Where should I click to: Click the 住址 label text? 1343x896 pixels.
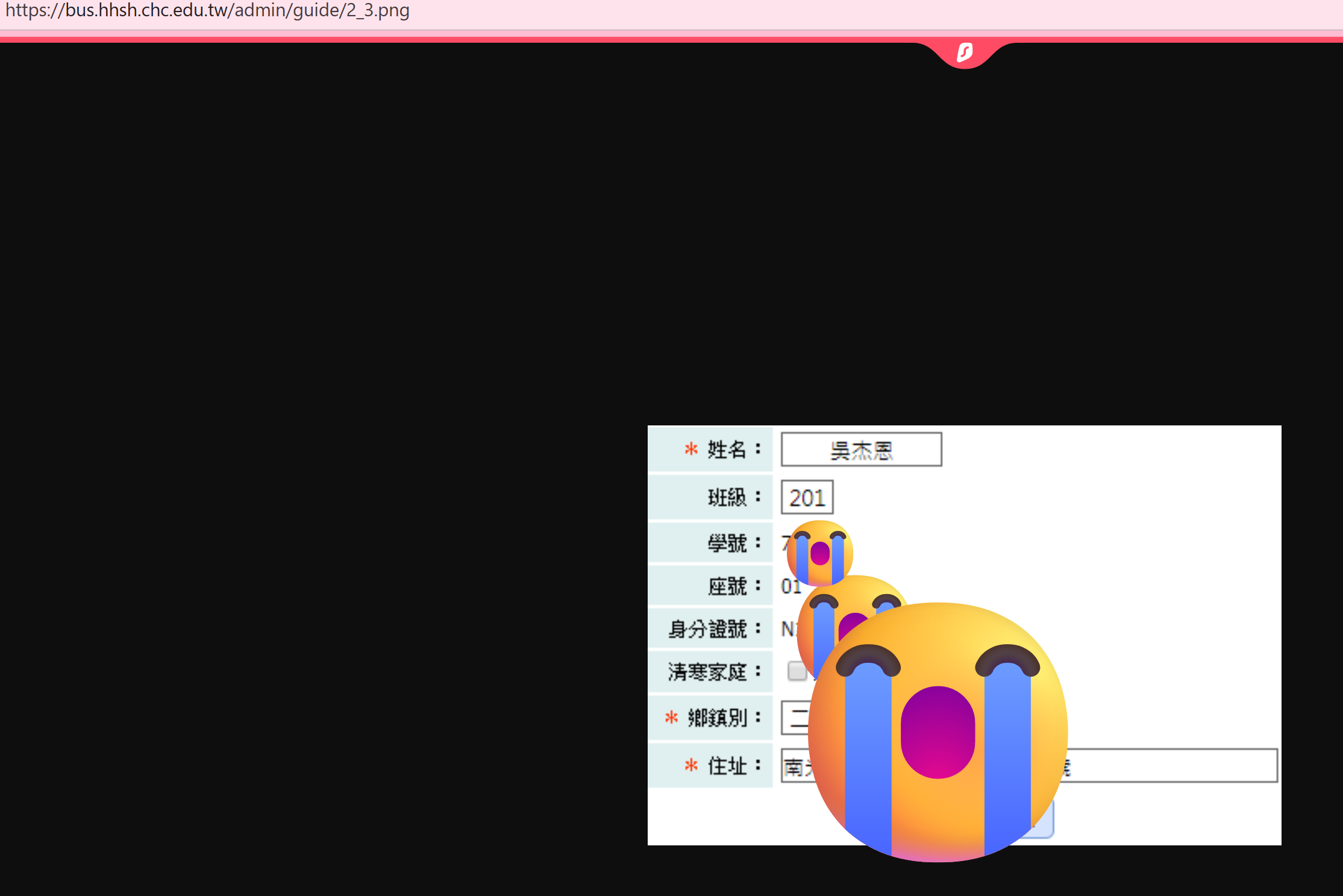click(x=727, y=766)
